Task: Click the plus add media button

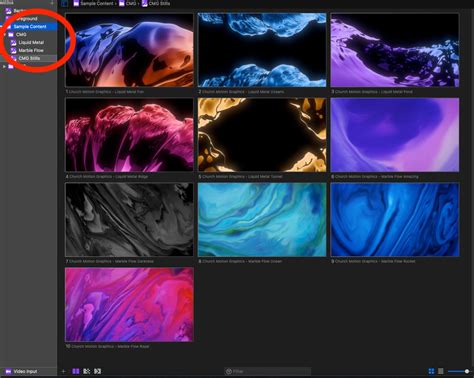Action: 63,371
